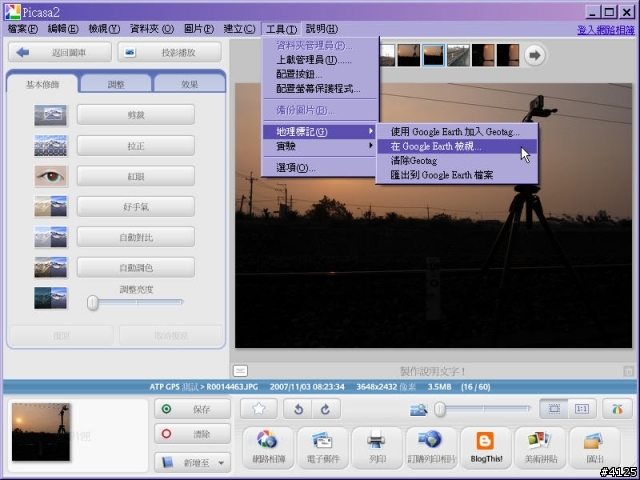Choose 使用 Google Earth 加入 Geotag

[x=457, y=132]
